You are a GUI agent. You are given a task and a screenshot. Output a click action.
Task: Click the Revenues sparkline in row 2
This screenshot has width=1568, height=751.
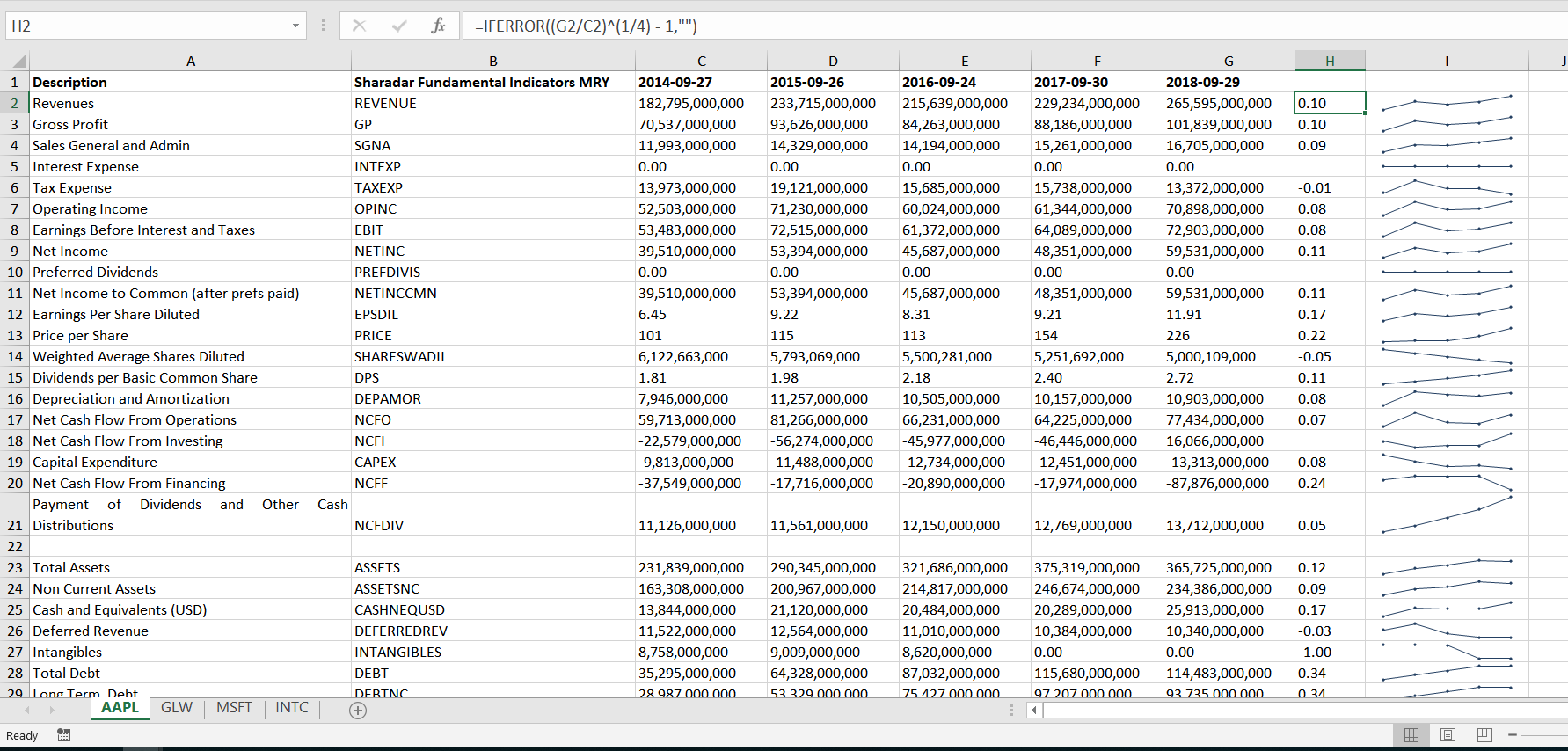[x=1447, y=103]
